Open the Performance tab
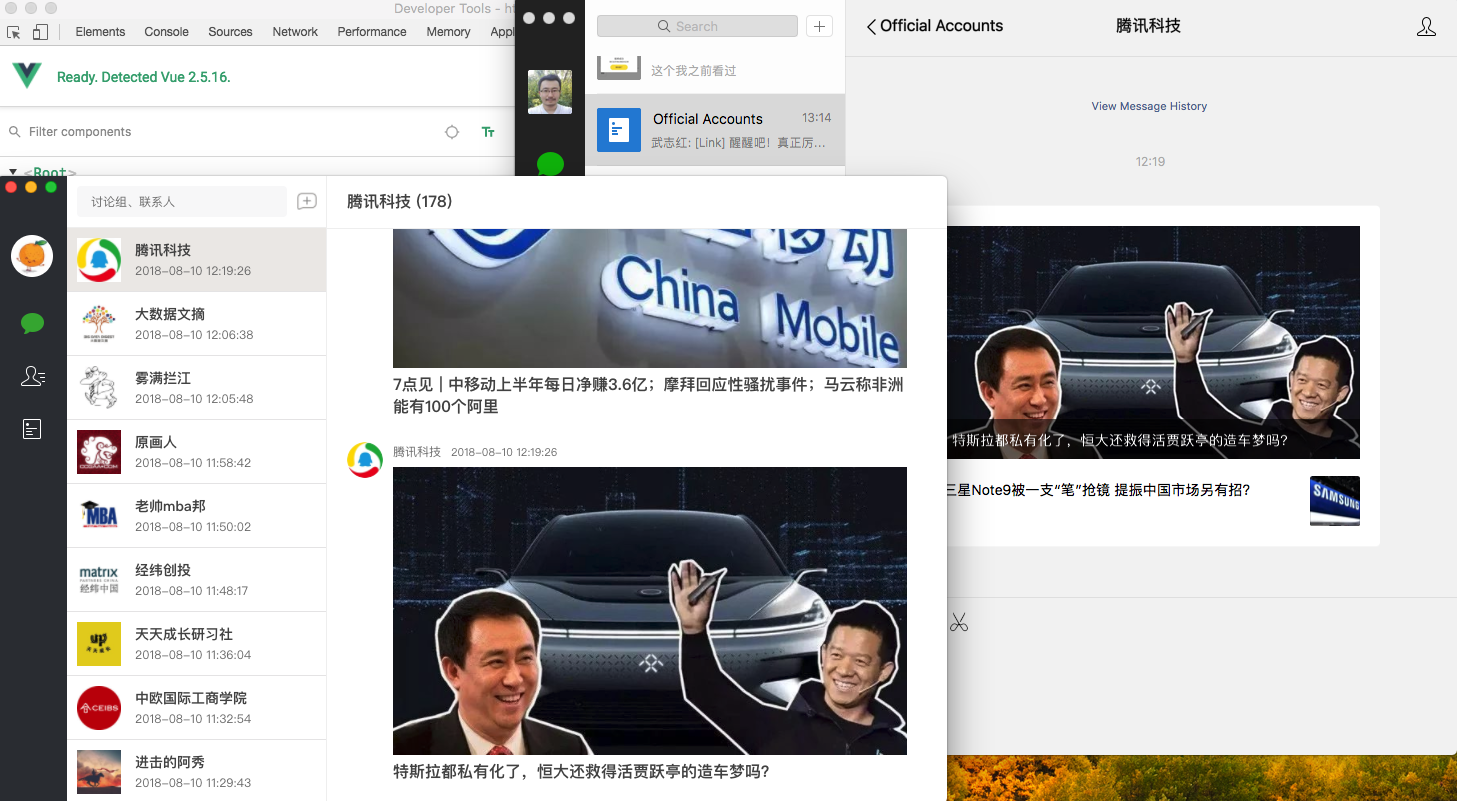 [372, 32]
